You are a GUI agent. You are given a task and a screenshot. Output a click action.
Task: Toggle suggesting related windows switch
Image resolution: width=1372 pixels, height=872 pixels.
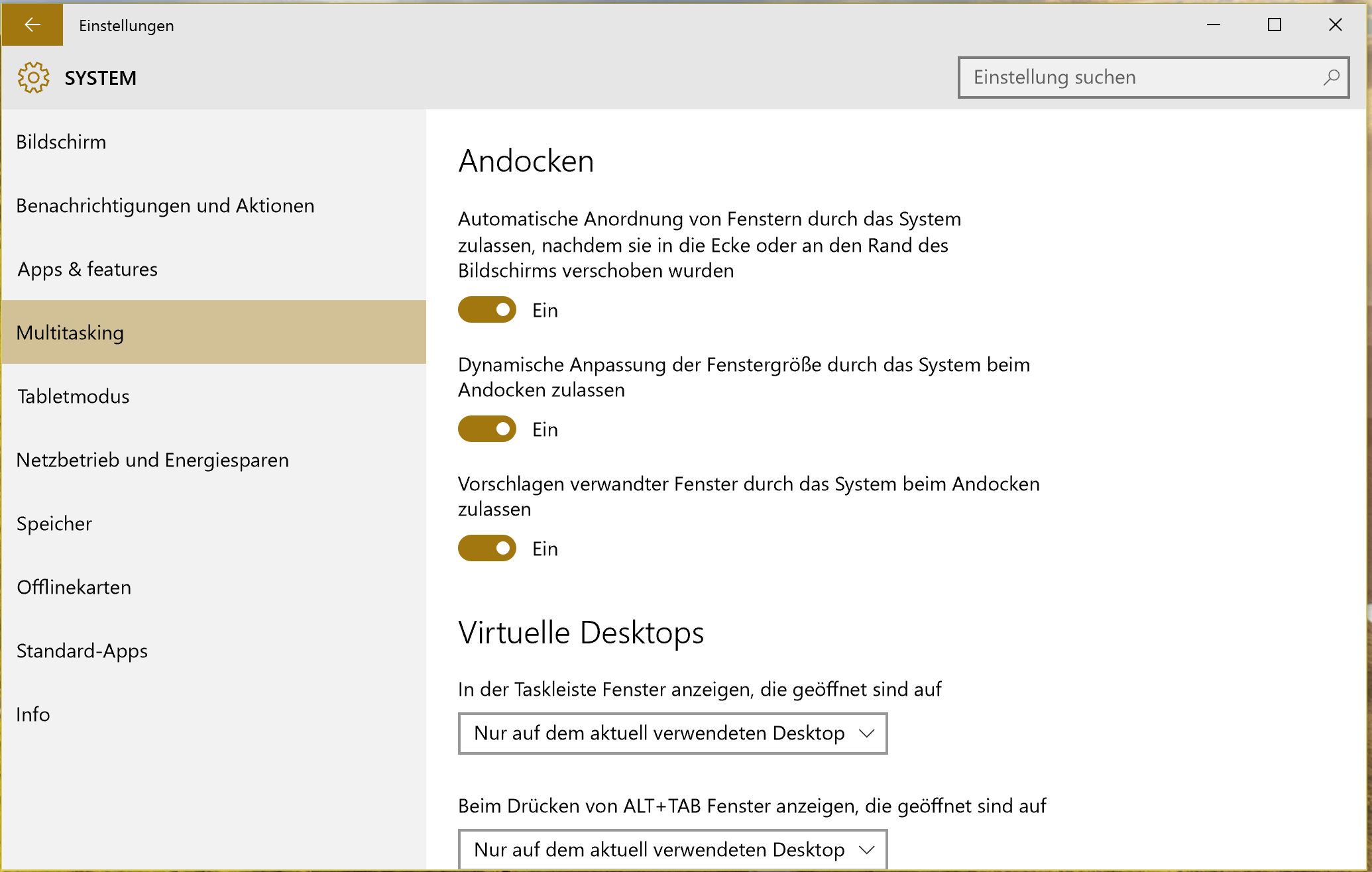487,548
